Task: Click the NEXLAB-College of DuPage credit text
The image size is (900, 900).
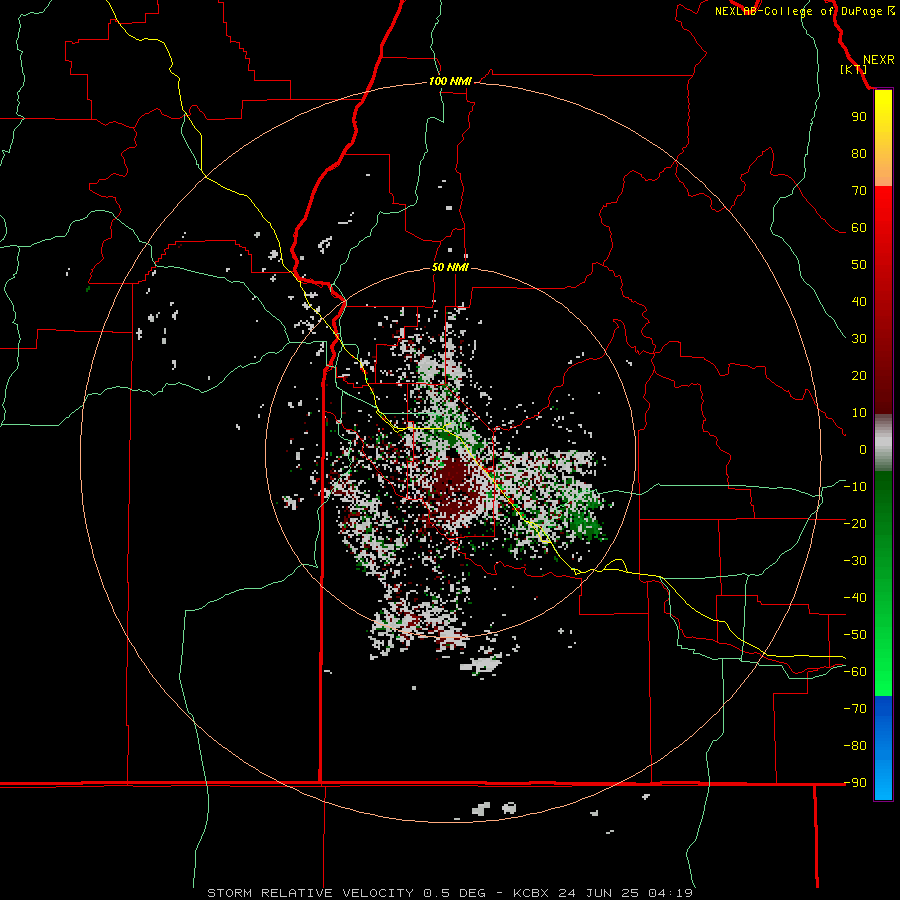Action: coord(798,11)
